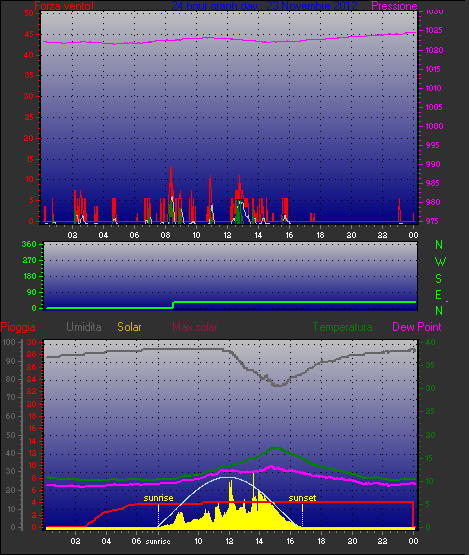Image resolution: width=469 pixels, height=555 pixels.
Task: Click the Pressione axis title
Action: [x=394, y=6]
